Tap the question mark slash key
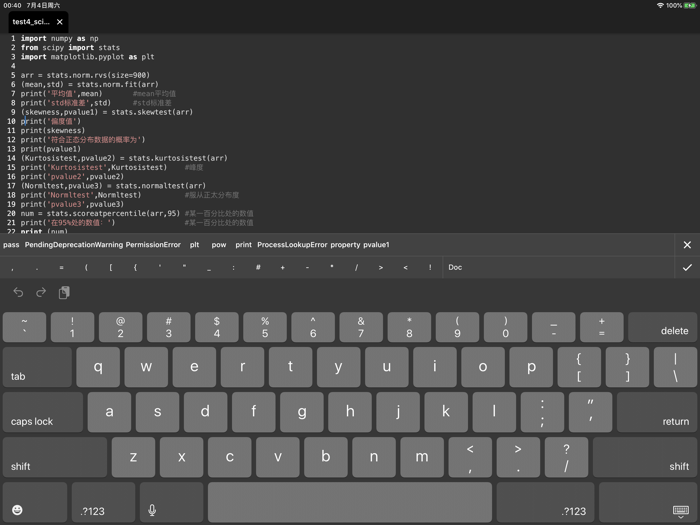700x525 pixels. point(566,457)
